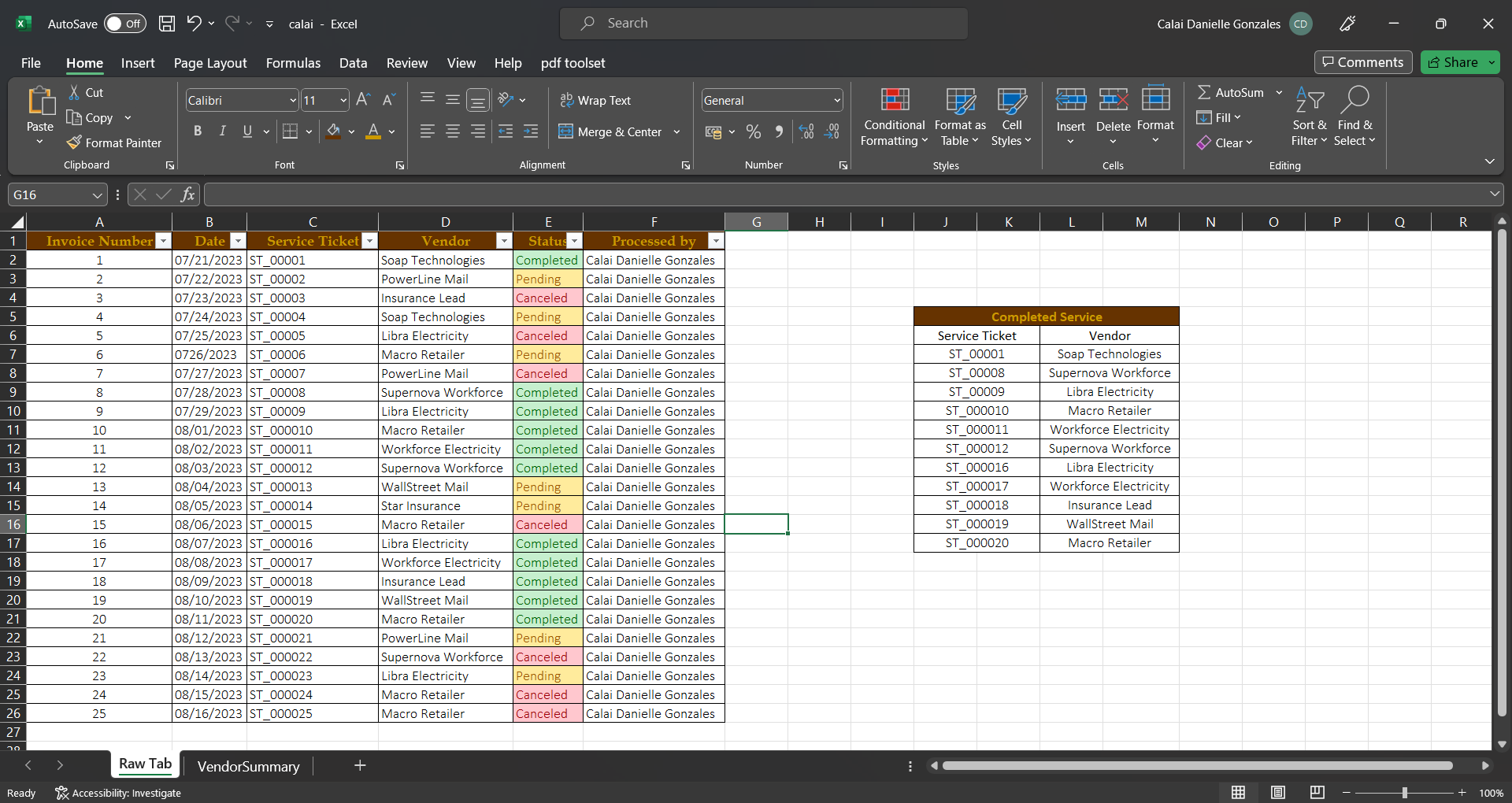Open Sort & Filter options

(x=1309, y=117)
